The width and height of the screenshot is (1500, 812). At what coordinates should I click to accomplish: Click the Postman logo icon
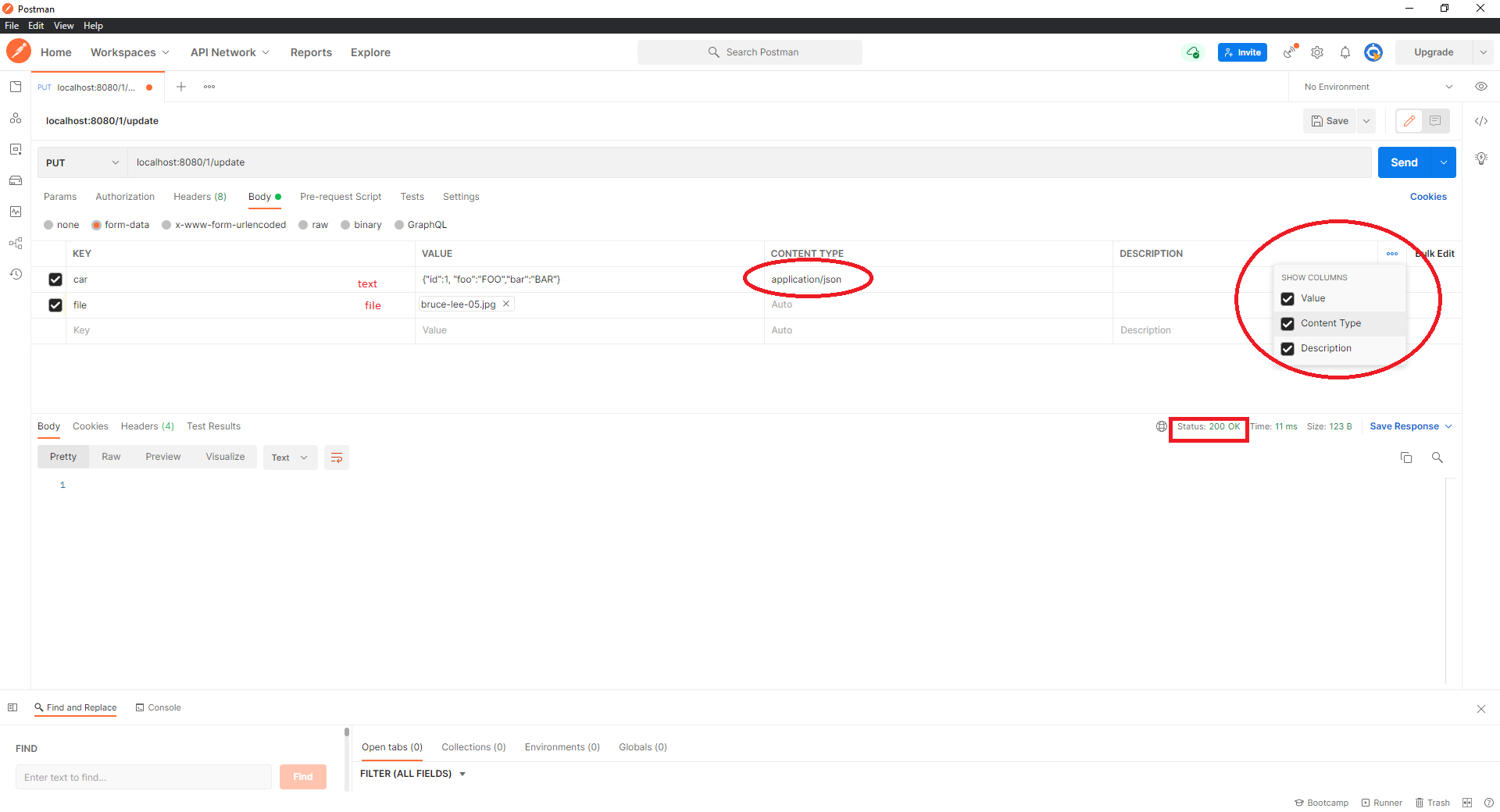tap(19, 52)
